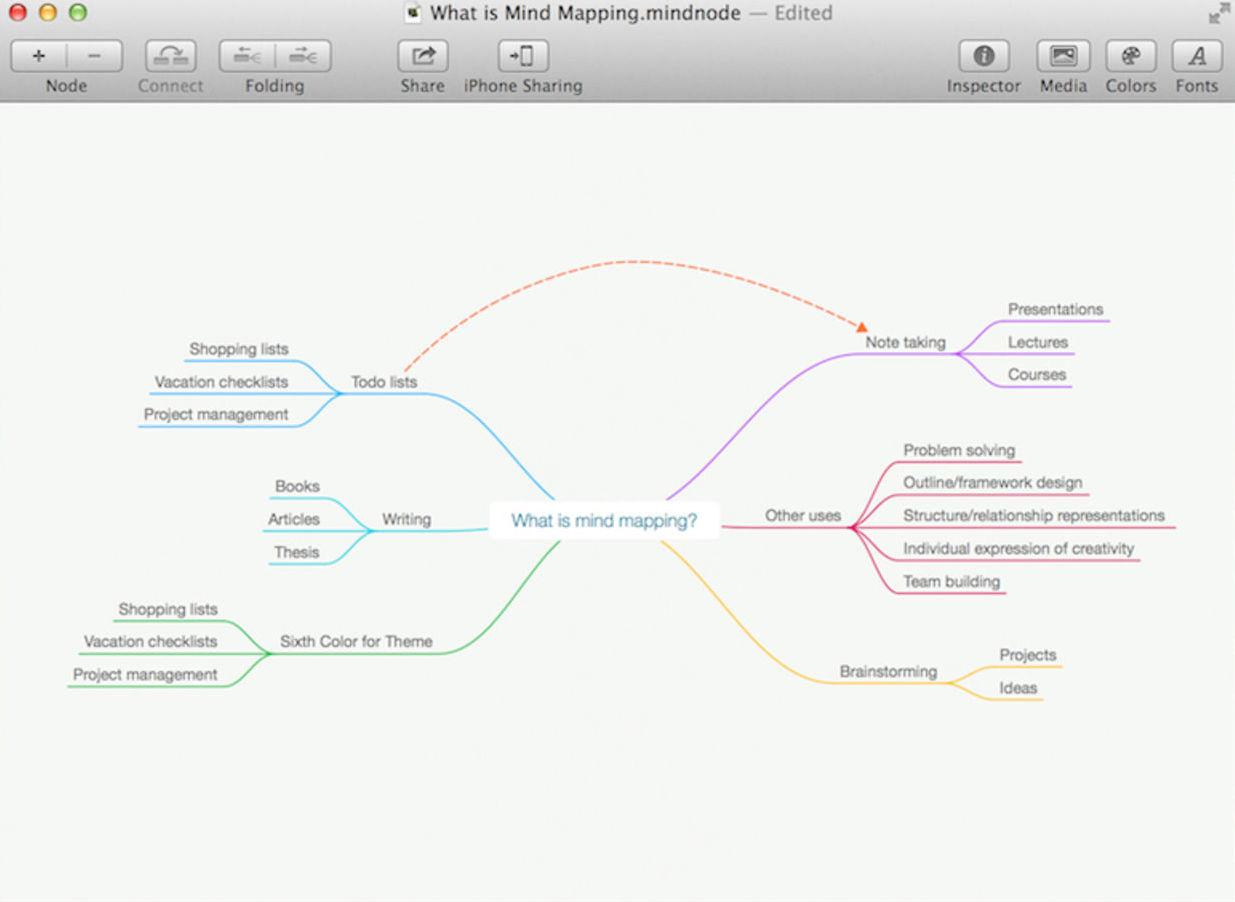Click 'Project management' under Todo lists
1235x902 pixels.
216,414
